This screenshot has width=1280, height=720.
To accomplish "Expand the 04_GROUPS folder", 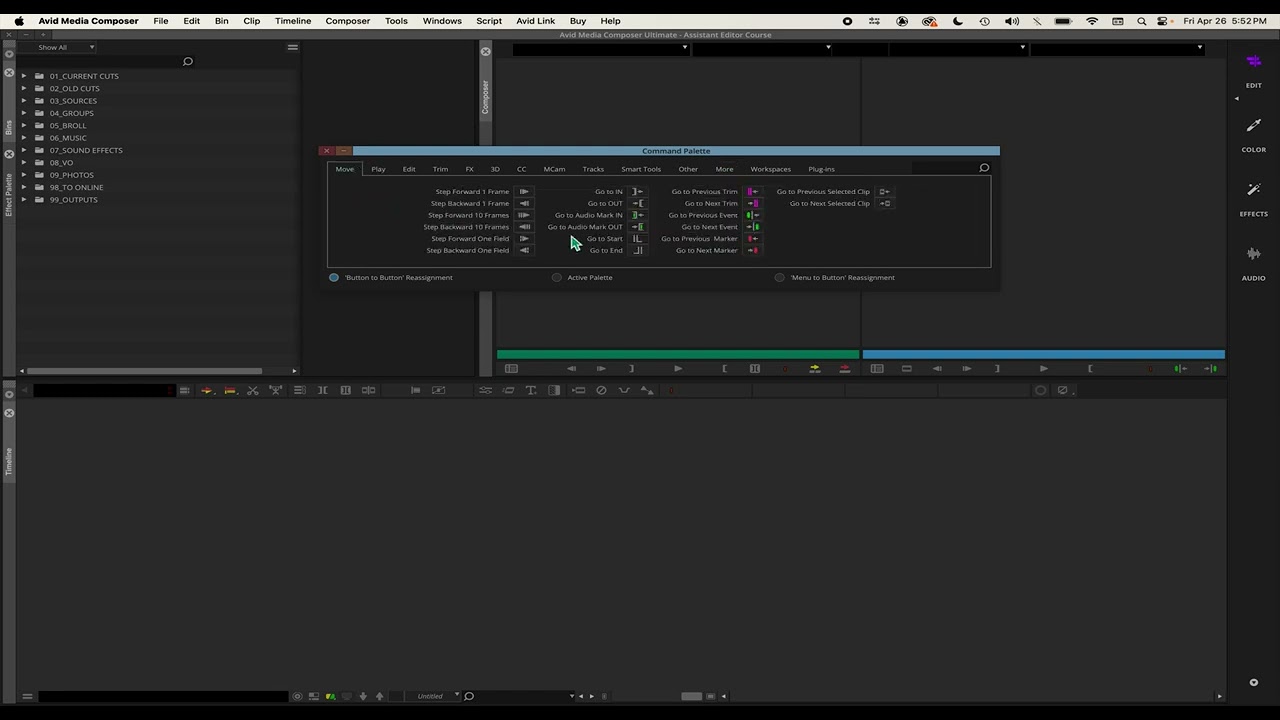I will coord(24,113).
